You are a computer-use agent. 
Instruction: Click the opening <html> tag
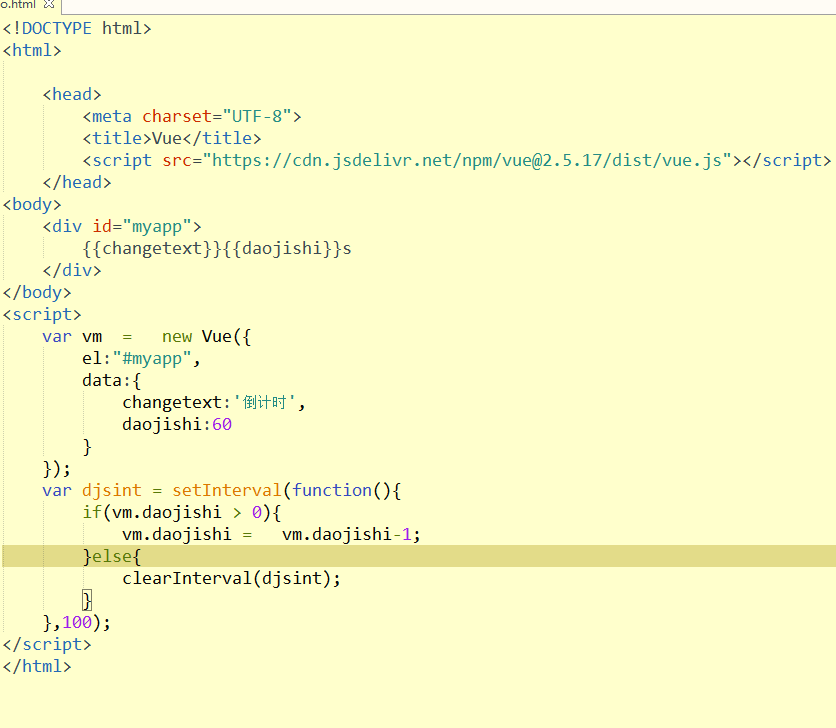(32, 51)
